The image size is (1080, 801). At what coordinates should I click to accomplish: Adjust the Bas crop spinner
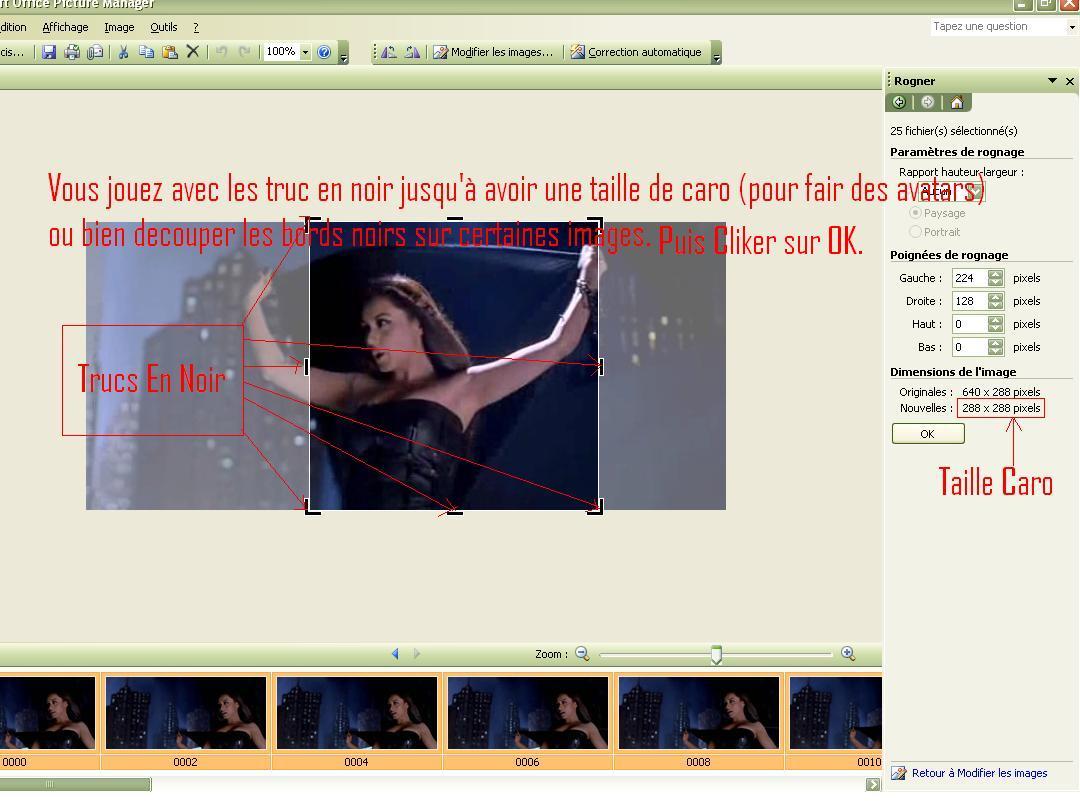point(995,347)
